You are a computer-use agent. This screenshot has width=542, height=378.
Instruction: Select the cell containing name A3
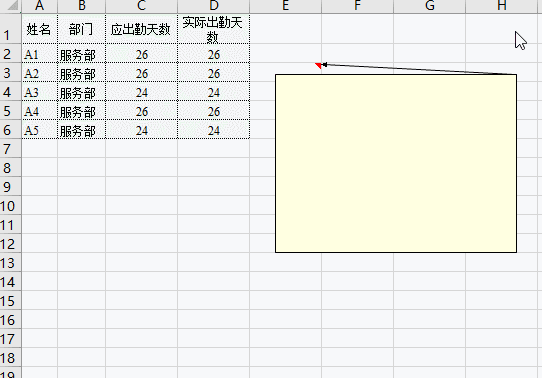(39, 91)
